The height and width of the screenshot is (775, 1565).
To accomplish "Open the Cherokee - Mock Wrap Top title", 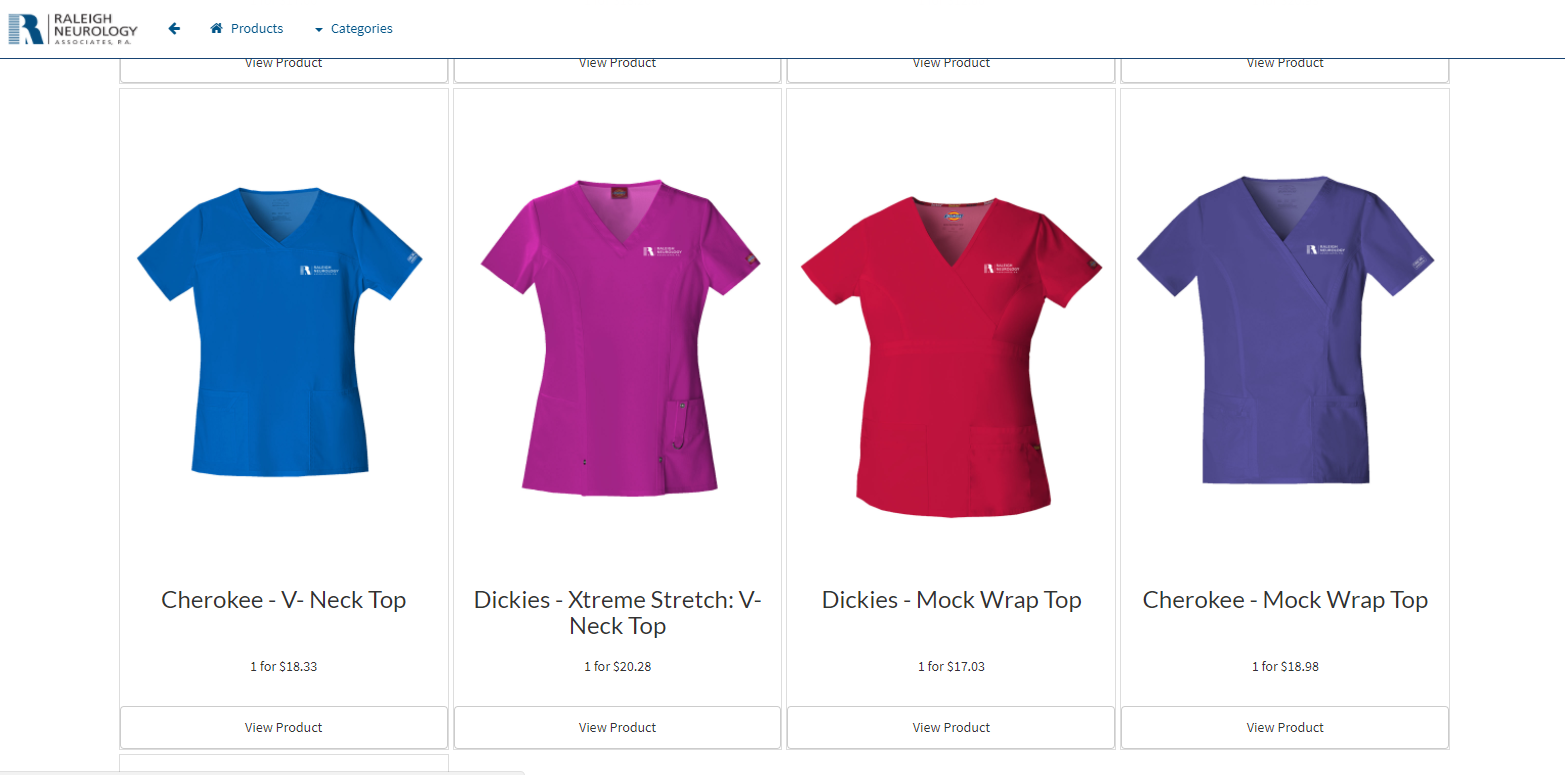I will [1285, 600].
